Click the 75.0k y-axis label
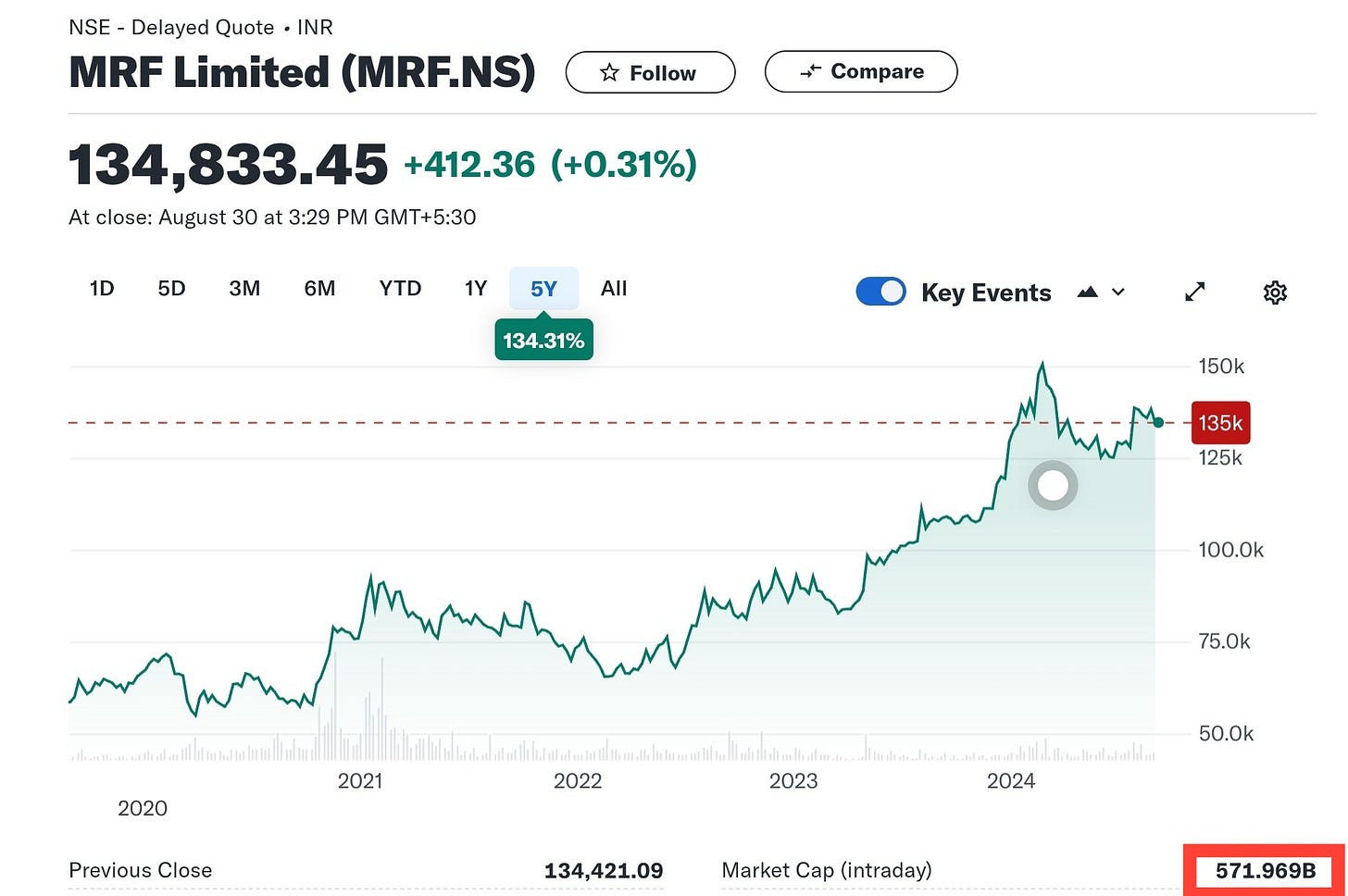Image resolution: width=1348 pixels, height=896 pixels. pos(1224,641)
